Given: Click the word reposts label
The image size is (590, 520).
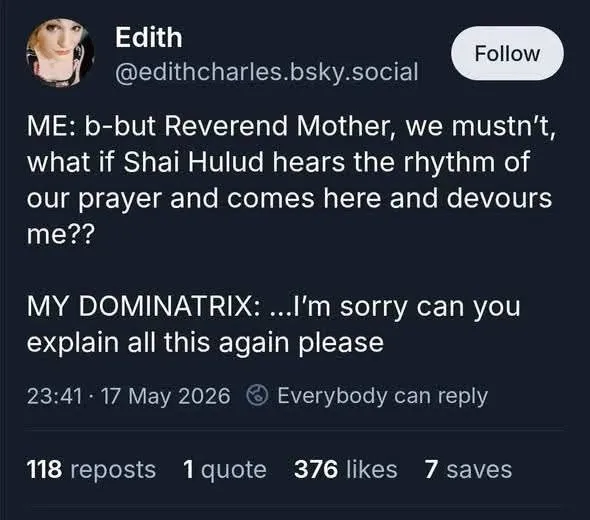Looking at the screenshot, I should (113, 470).
